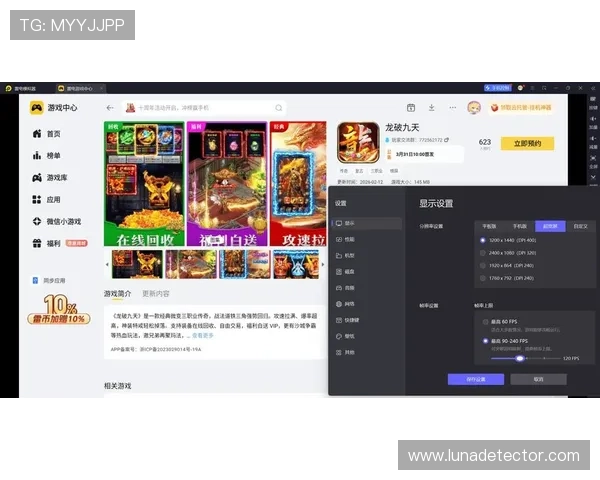Open the 应用 apps section
Image resolution: width=600 pixels, height=480 pixels.
click(46, 199)
